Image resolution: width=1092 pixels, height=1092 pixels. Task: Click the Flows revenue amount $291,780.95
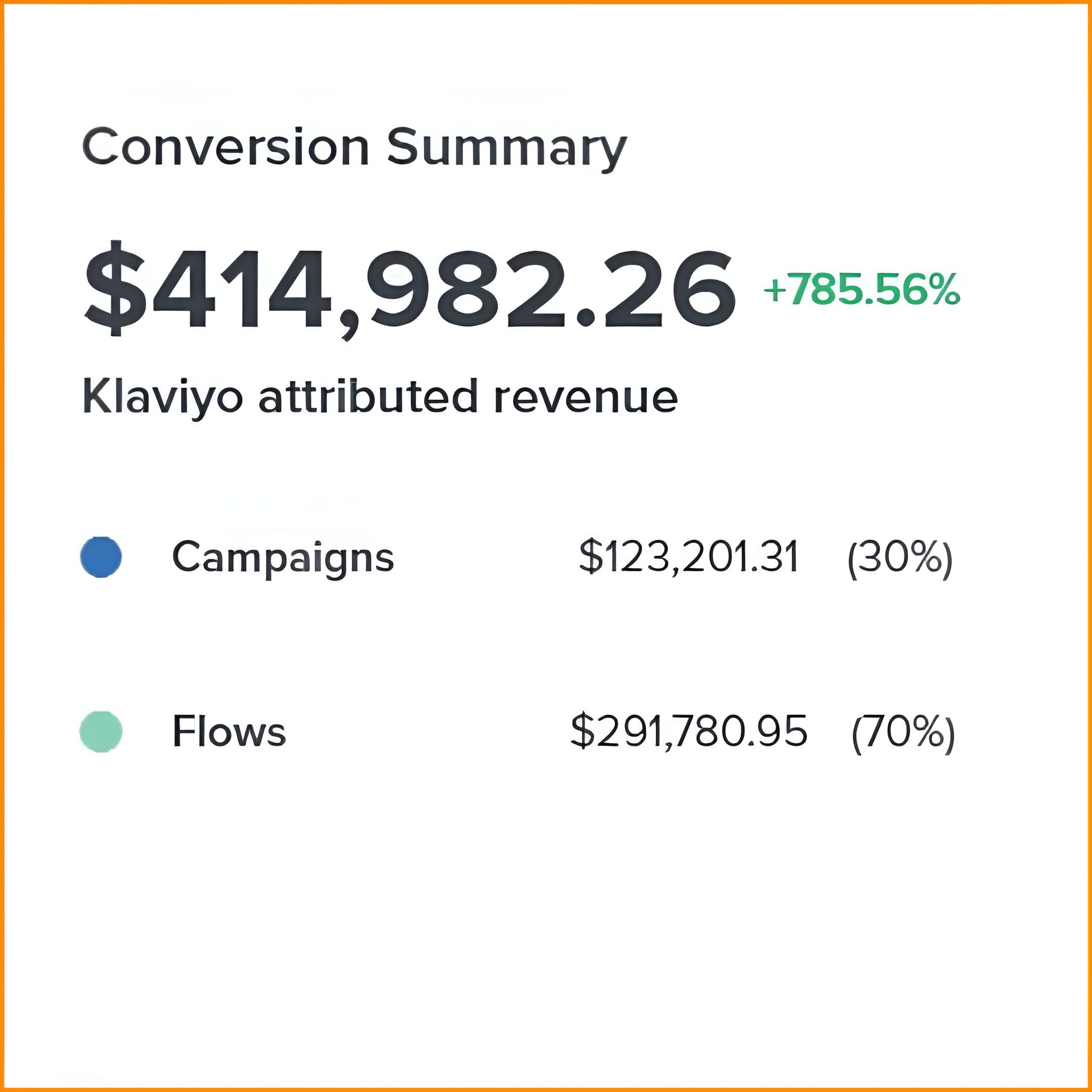coord(689,731)
